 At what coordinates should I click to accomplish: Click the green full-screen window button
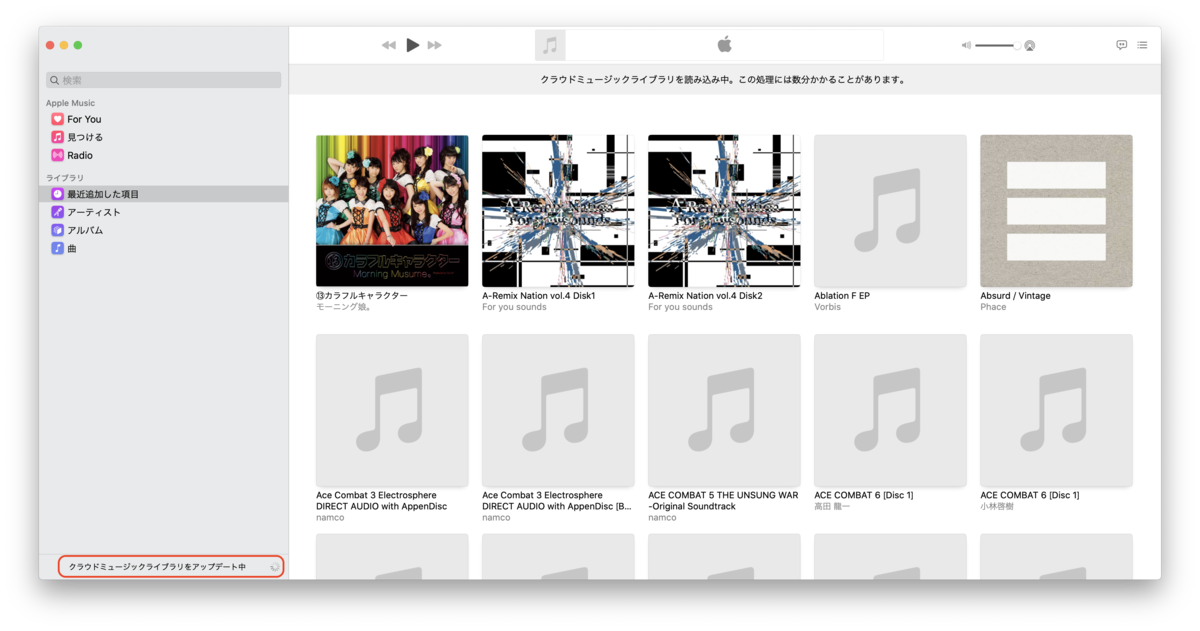(78, 45)
